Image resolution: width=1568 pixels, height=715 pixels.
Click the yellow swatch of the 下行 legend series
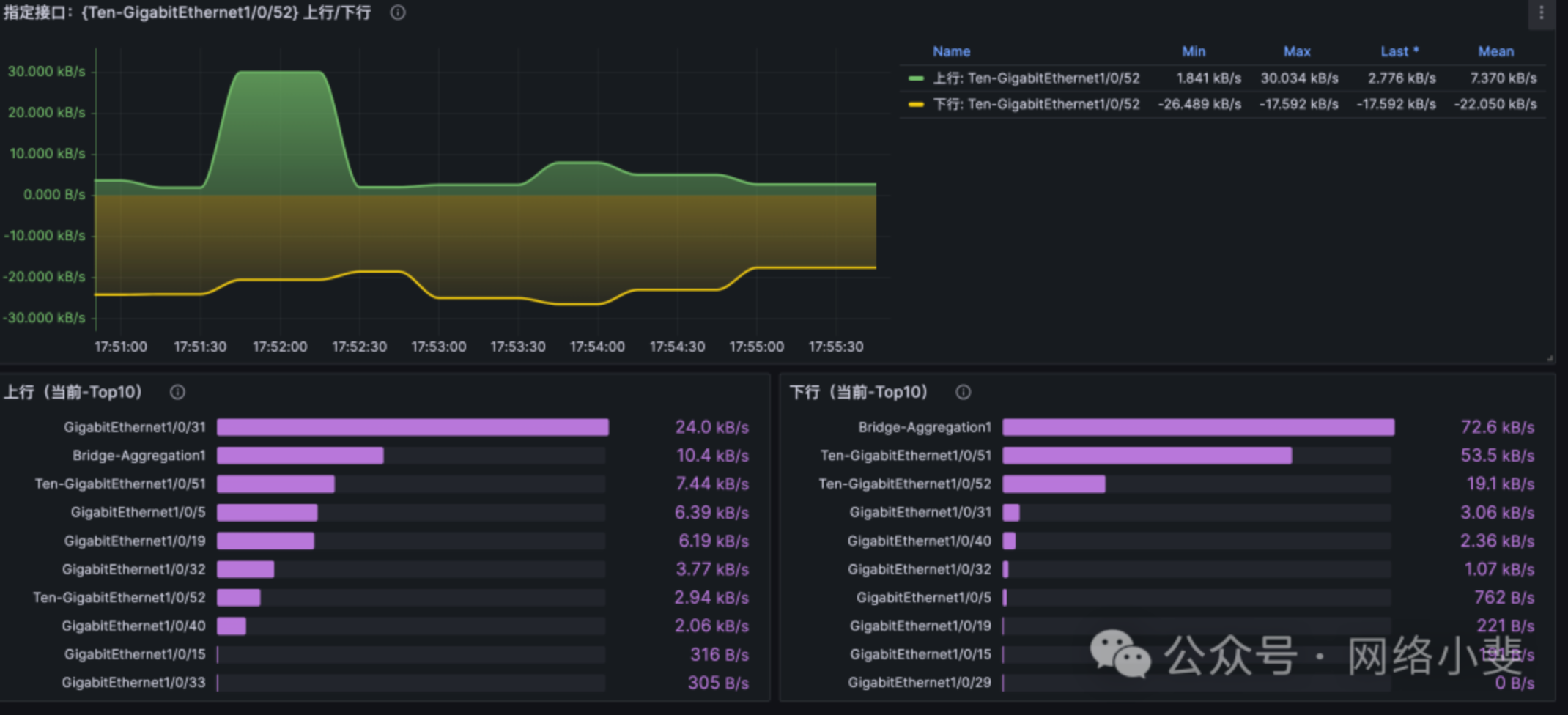point(916,104)
